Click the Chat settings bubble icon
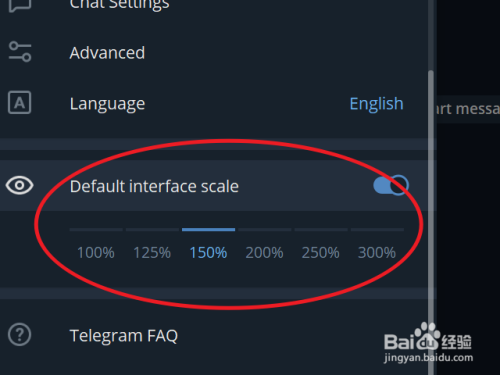This screenshot has height=375, width=500. click(x=20, y=4)
